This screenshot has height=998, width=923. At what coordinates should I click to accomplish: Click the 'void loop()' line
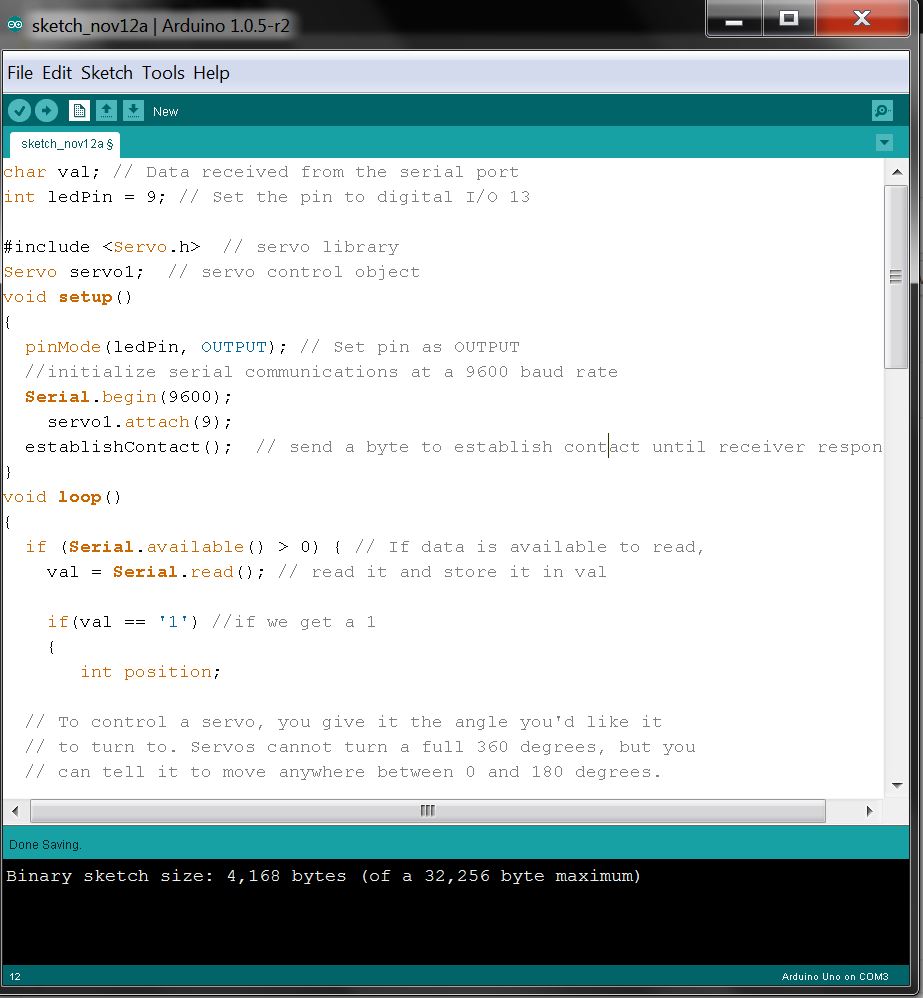[62, 497]
